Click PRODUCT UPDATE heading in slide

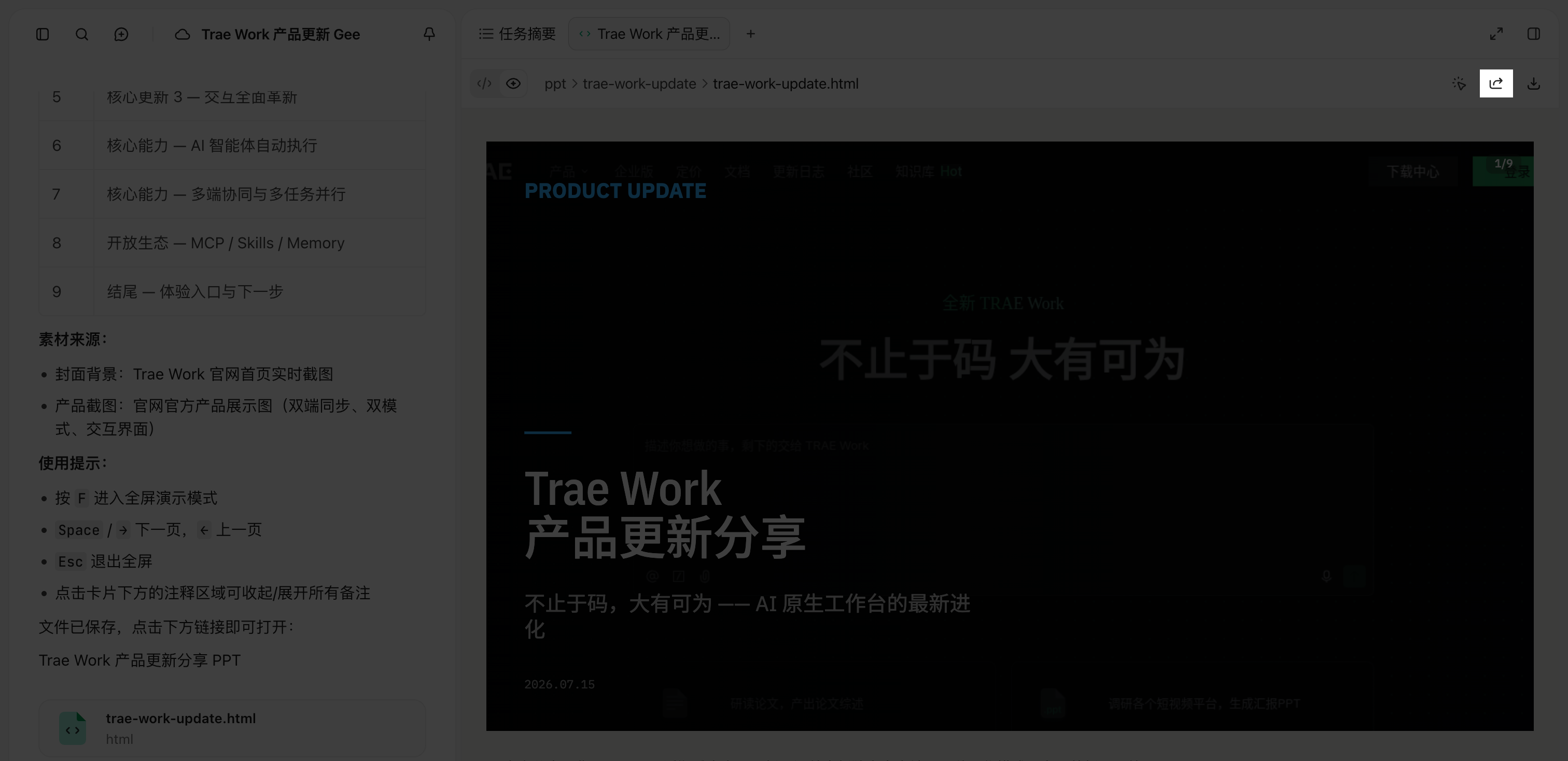tap(615, 191)
